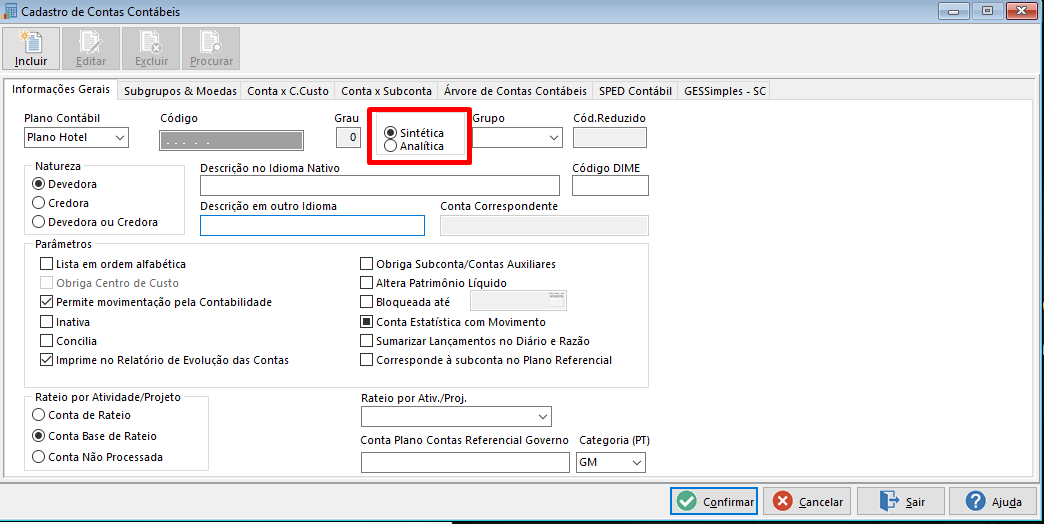The image size is (1044, 524).
Task: Switch to Subgrupos & Moedas tab
Action: point(180,91)
